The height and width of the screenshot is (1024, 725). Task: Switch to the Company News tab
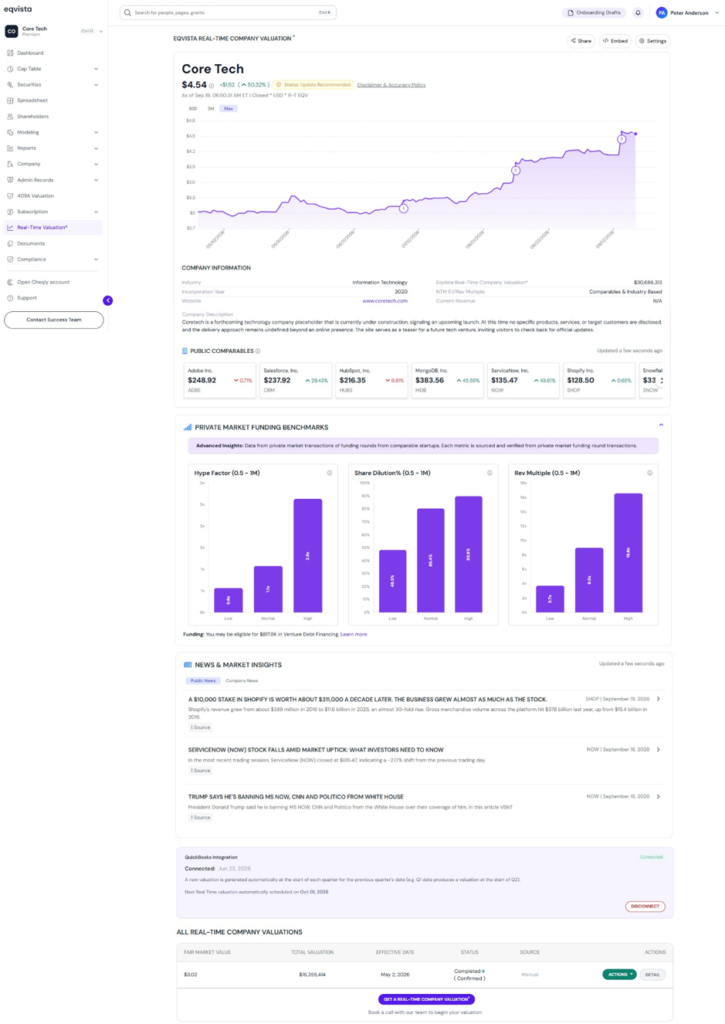point(242,680)
